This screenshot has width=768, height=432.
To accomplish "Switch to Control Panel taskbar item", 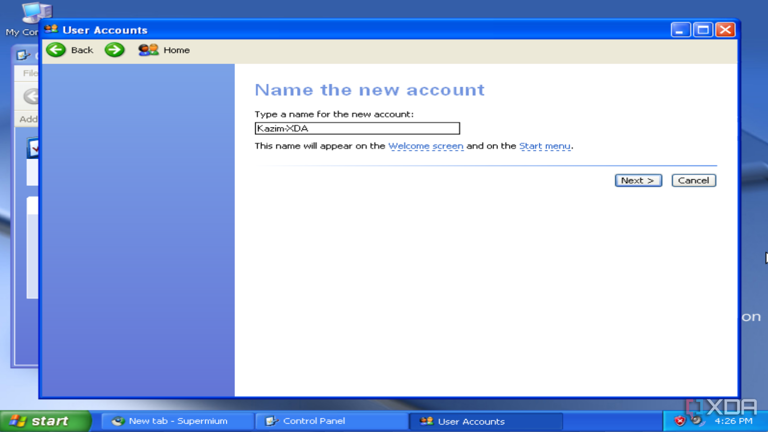I will pos(331,421).
